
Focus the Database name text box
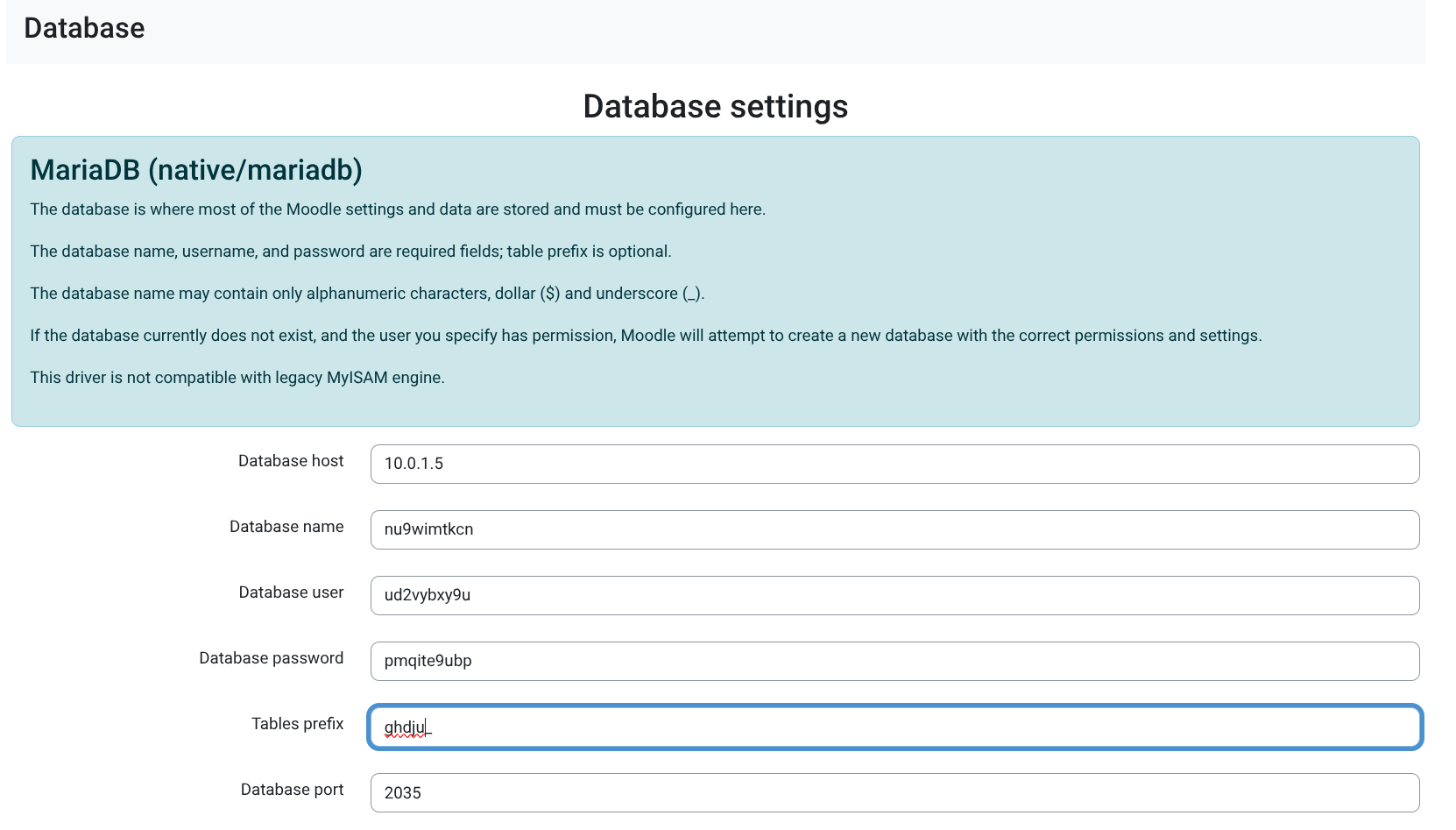894,529
